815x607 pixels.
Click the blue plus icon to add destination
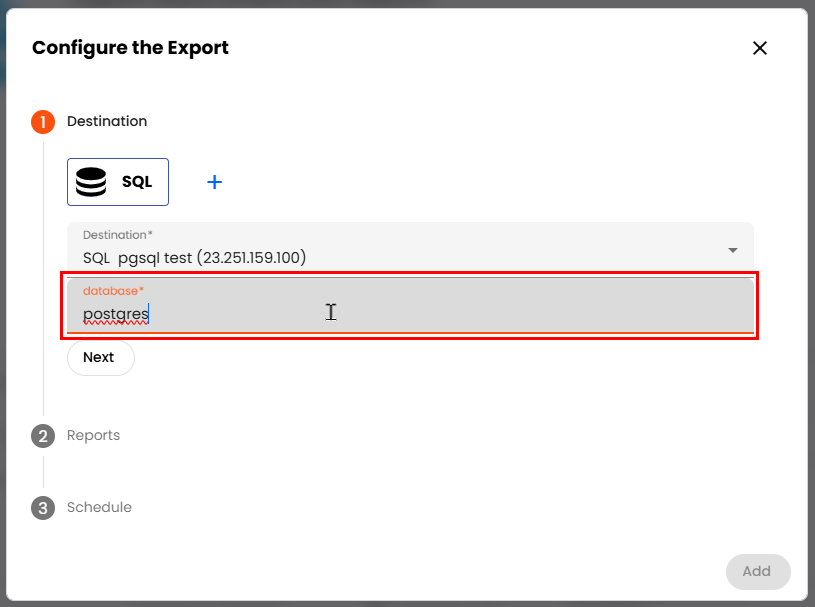click(214, 182)
